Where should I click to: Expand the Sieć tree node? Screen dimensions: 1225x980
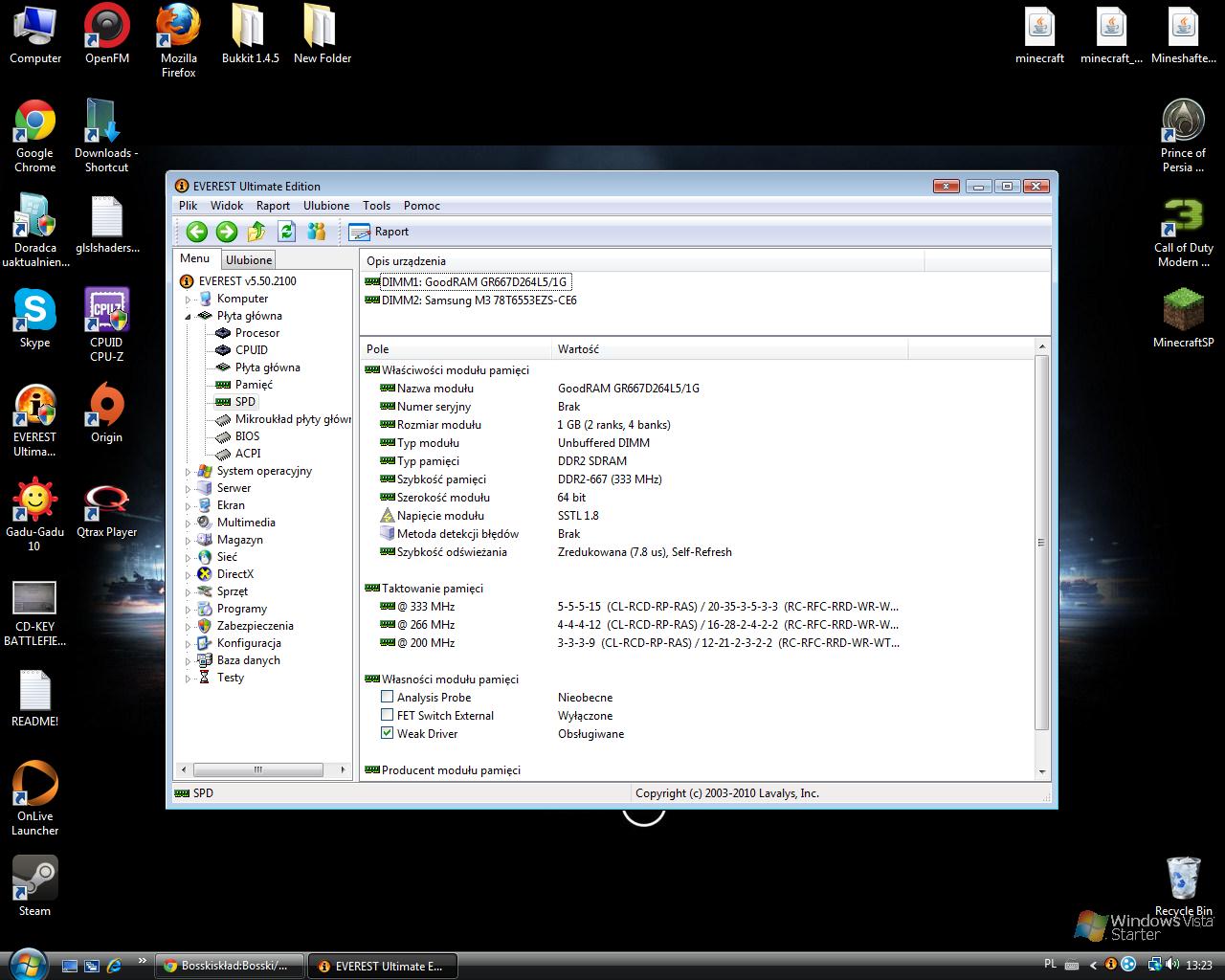coord(189,557)
